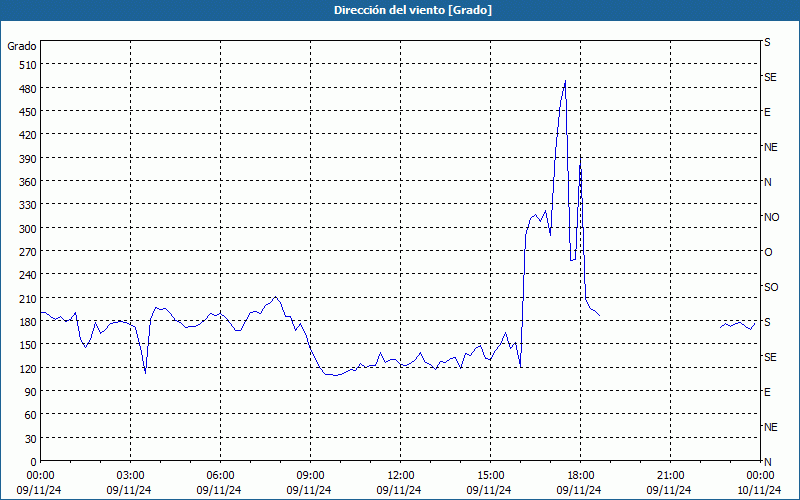Select the 0 degree axis label

tap(34, 462)
